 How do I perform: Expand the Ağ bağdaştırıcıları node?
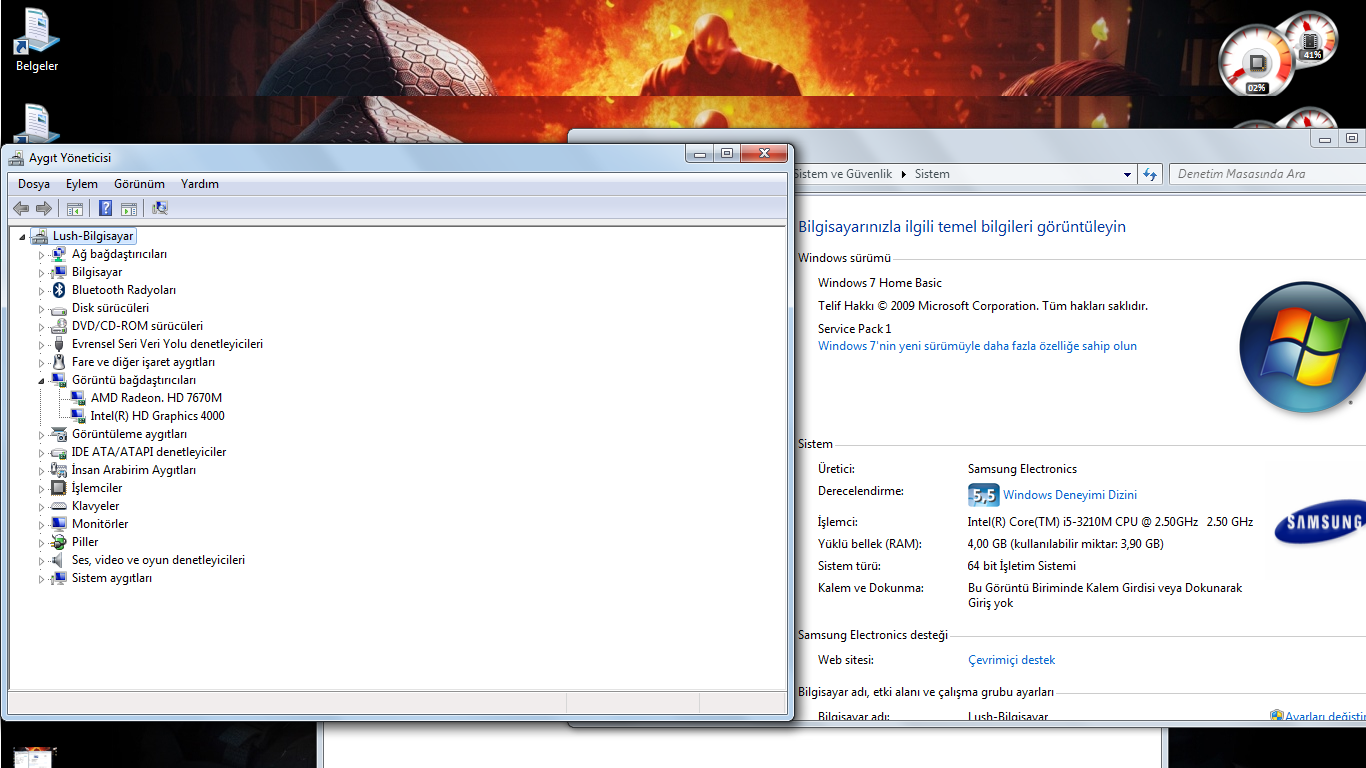pos(42,255)
